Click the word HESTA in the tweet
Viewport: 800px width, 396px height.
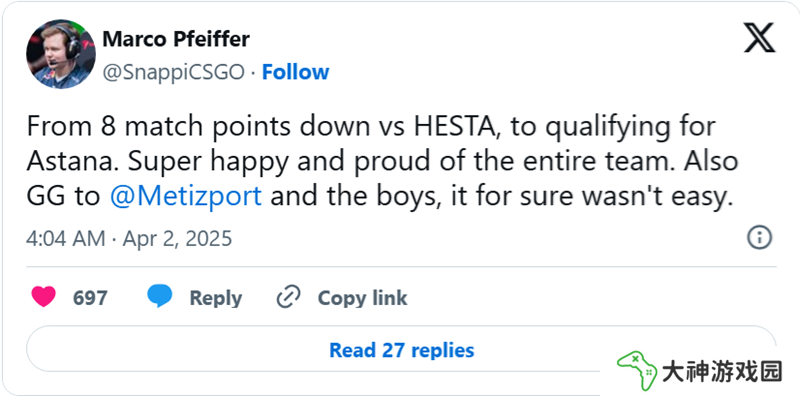[453, 128]
